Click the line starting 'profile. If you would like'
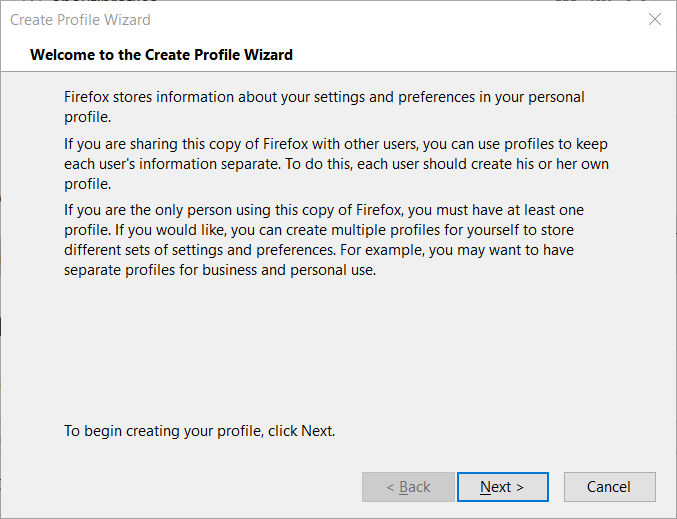 tap(319, 230)
